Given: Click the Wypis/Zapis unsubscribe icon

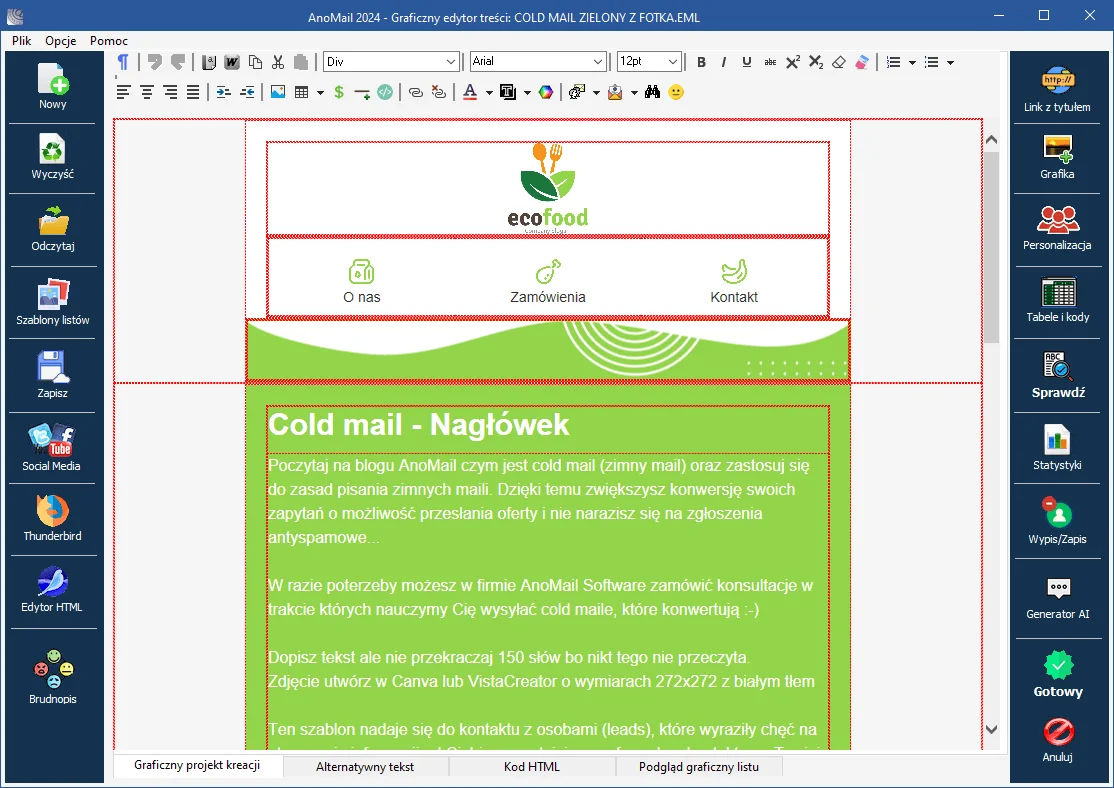Looking at the screenshot, I should pyautogui.click(x=1057, y=521).
